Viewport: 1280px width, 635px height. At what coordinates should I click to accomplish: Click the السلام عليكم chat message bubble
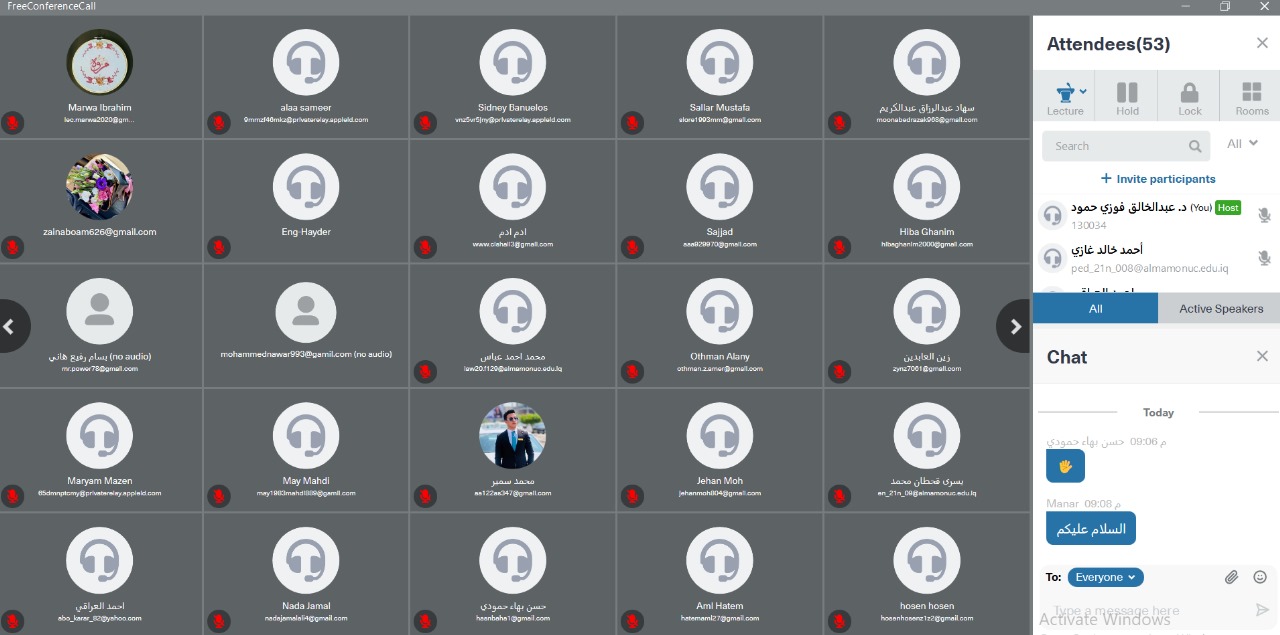[1091, 528]
